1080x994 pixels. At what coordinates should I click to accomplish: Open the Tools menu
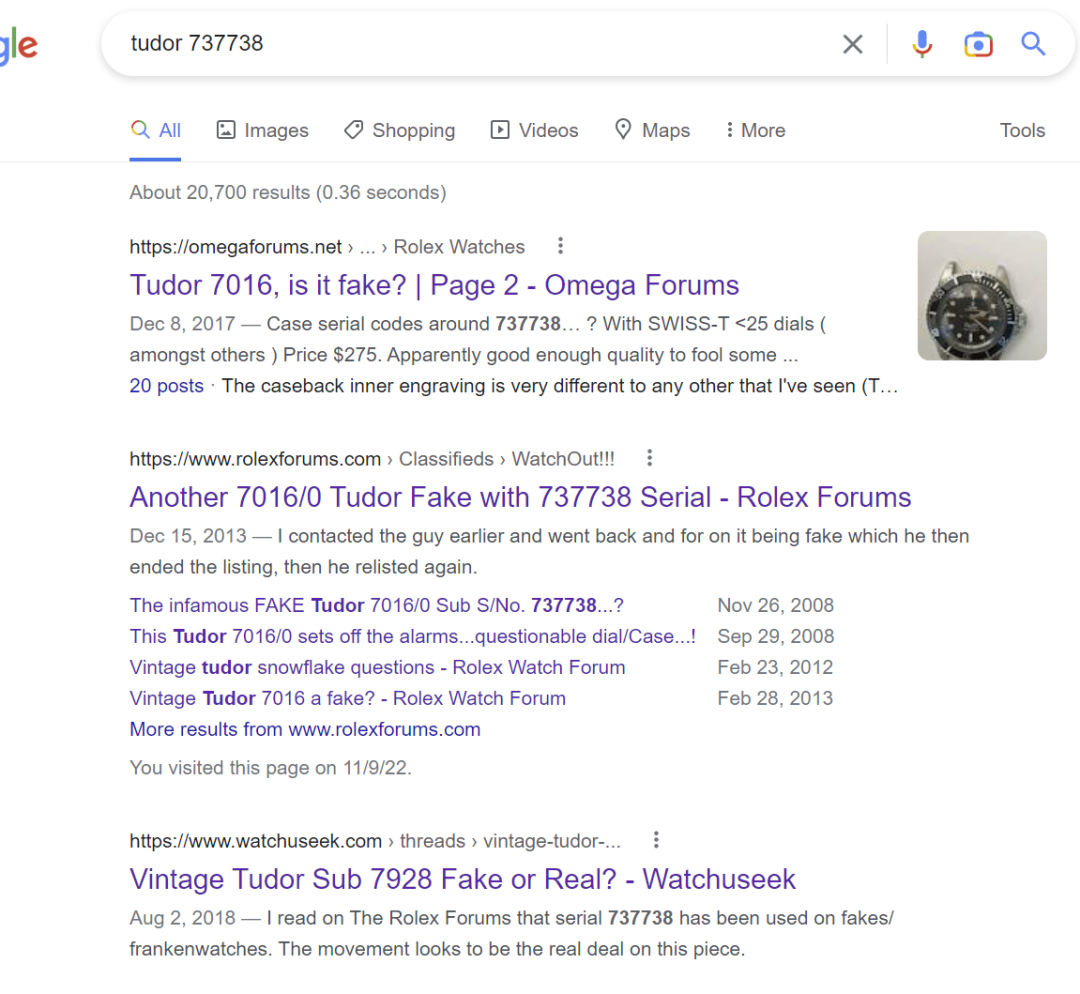[1022, 130]
